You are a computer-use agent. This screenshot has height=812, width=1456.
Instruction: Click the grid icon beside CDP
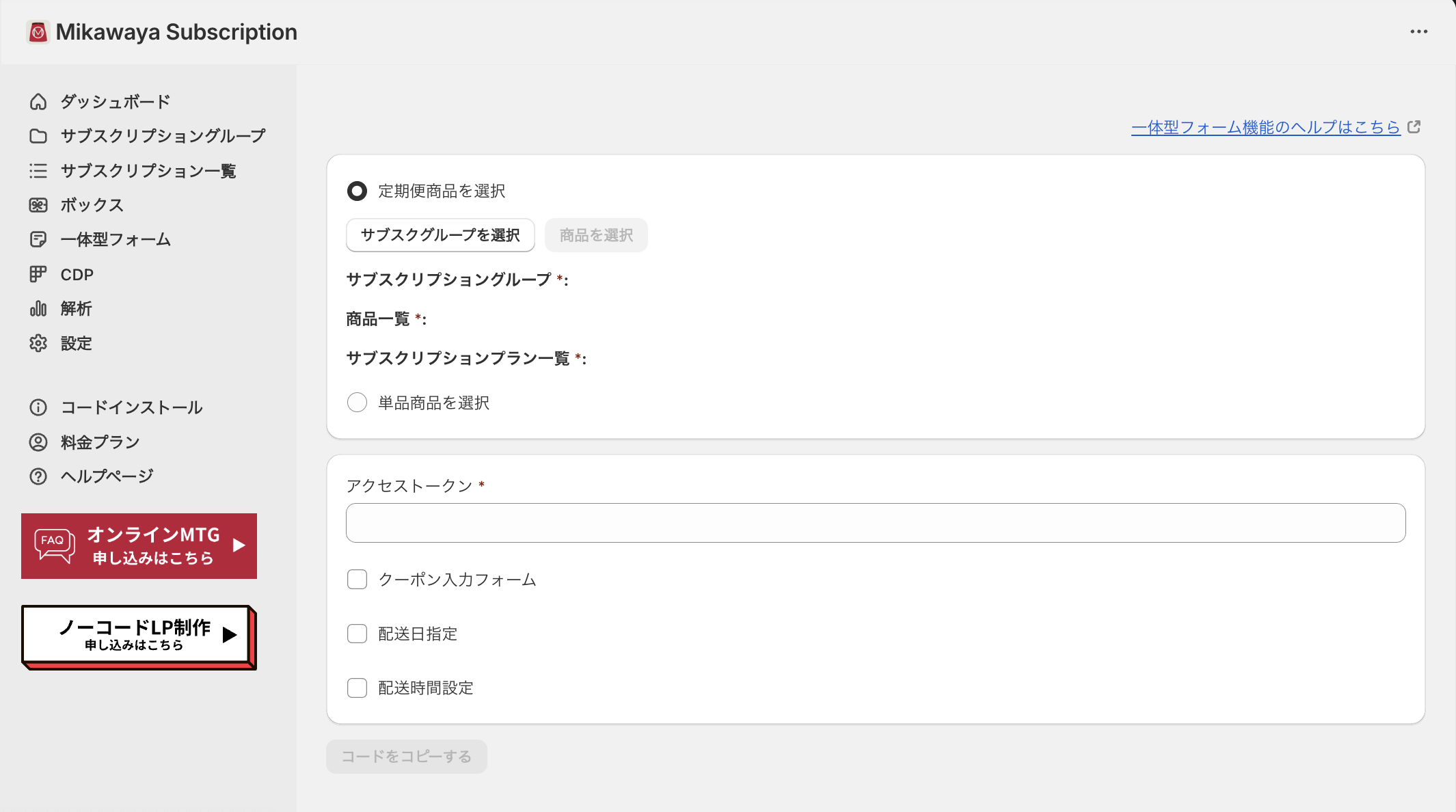(38, 274)
